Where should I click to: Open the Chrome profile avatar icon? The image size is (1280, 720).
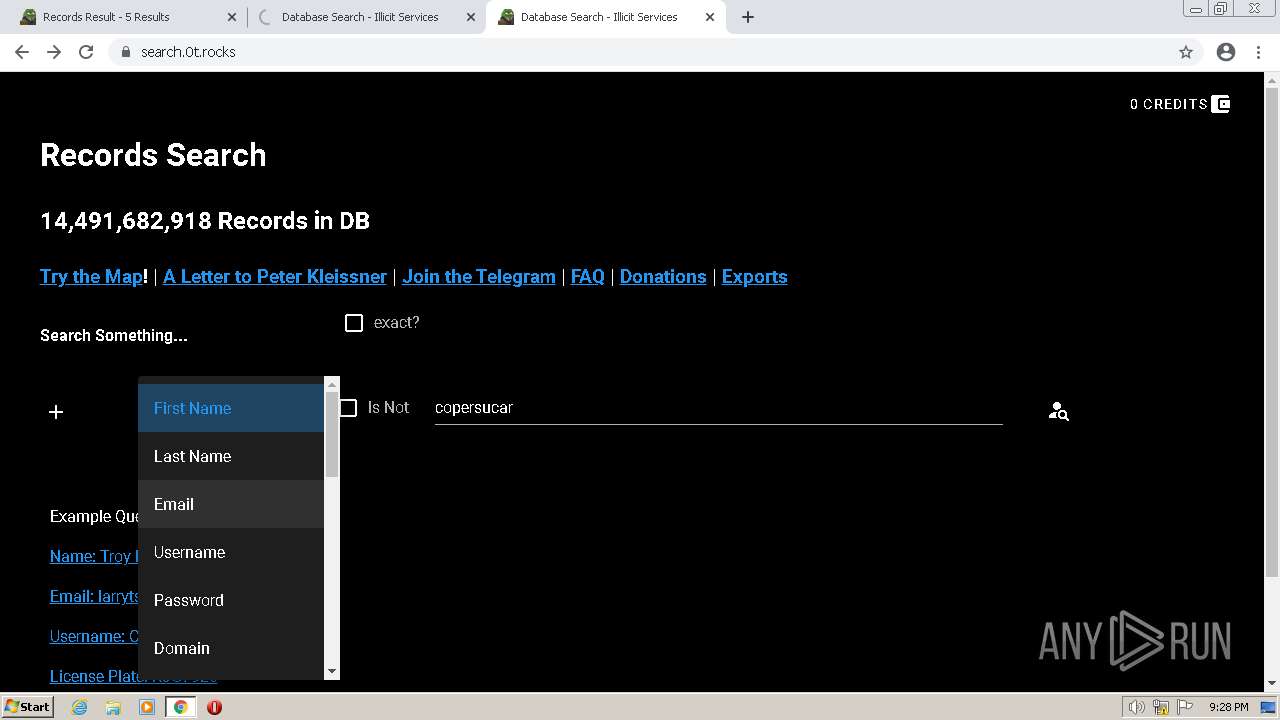[x=1226, y=52]
